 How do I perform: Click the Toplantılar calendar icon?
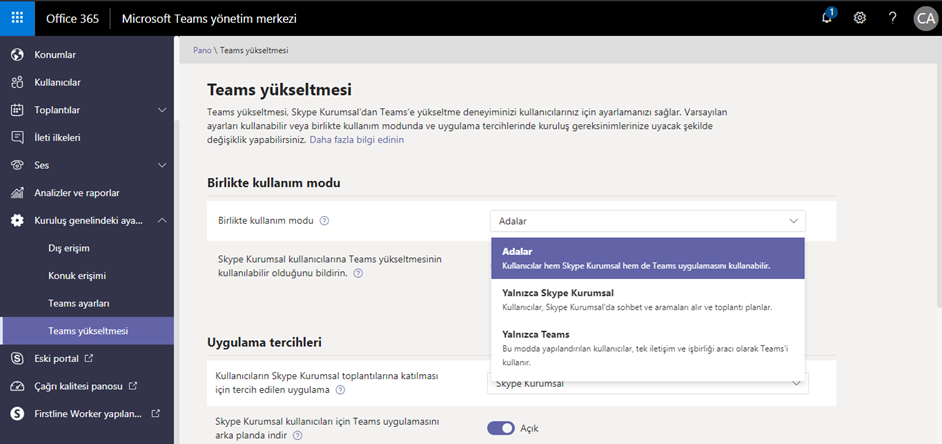click(x=17, y=110)
